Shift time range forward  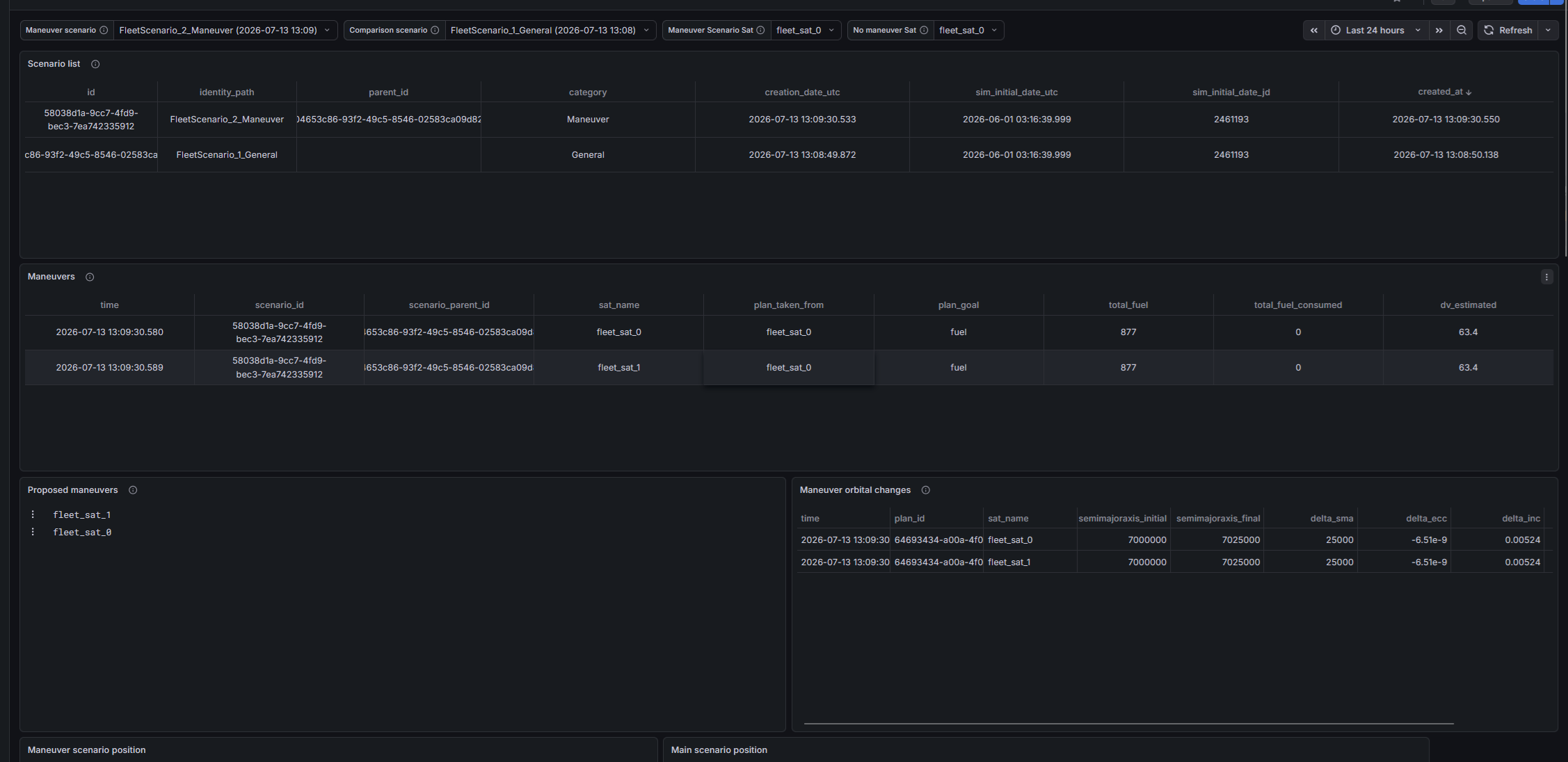point(1439,30)
